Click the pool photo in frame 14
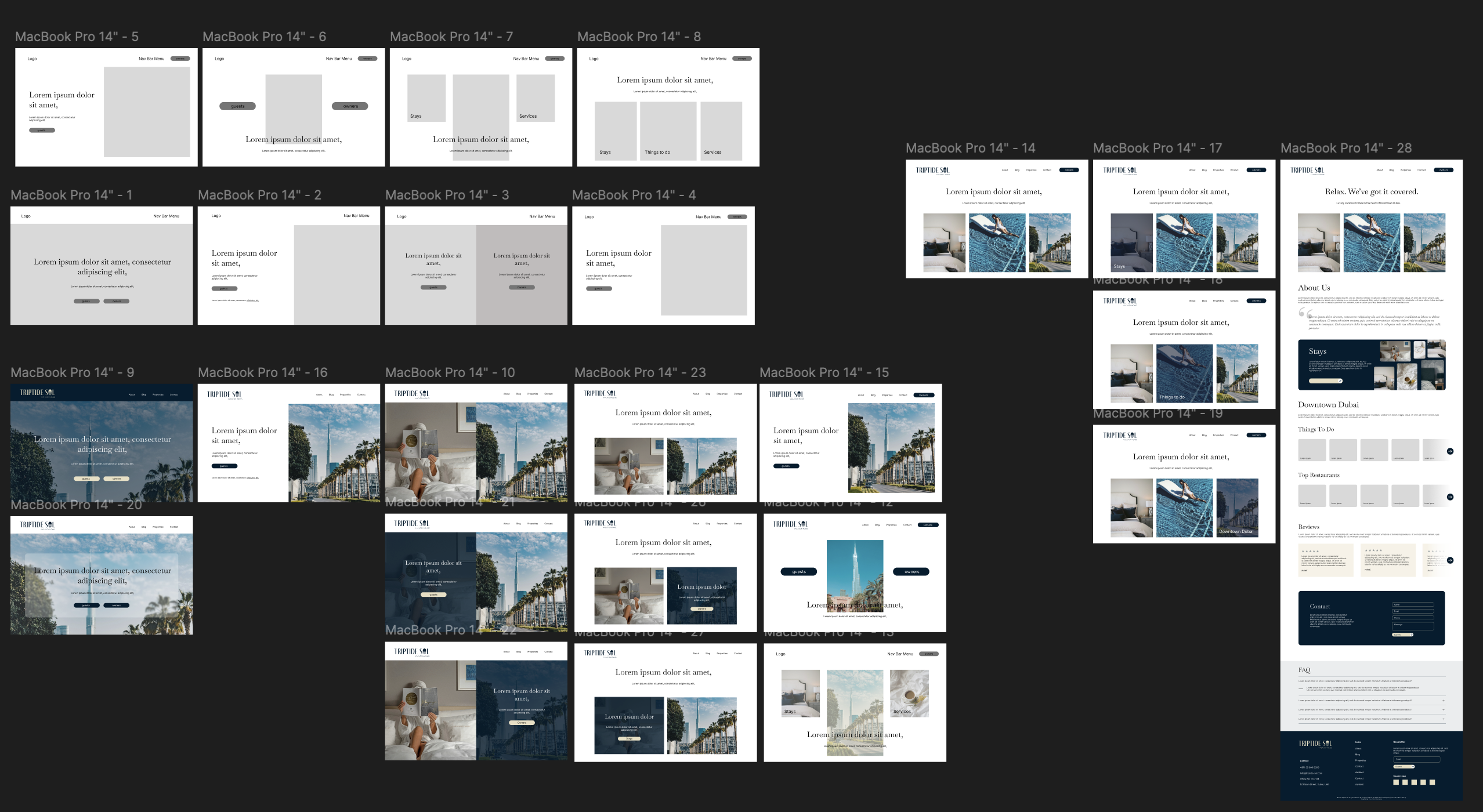1483x812 pixels. (997, 243)
